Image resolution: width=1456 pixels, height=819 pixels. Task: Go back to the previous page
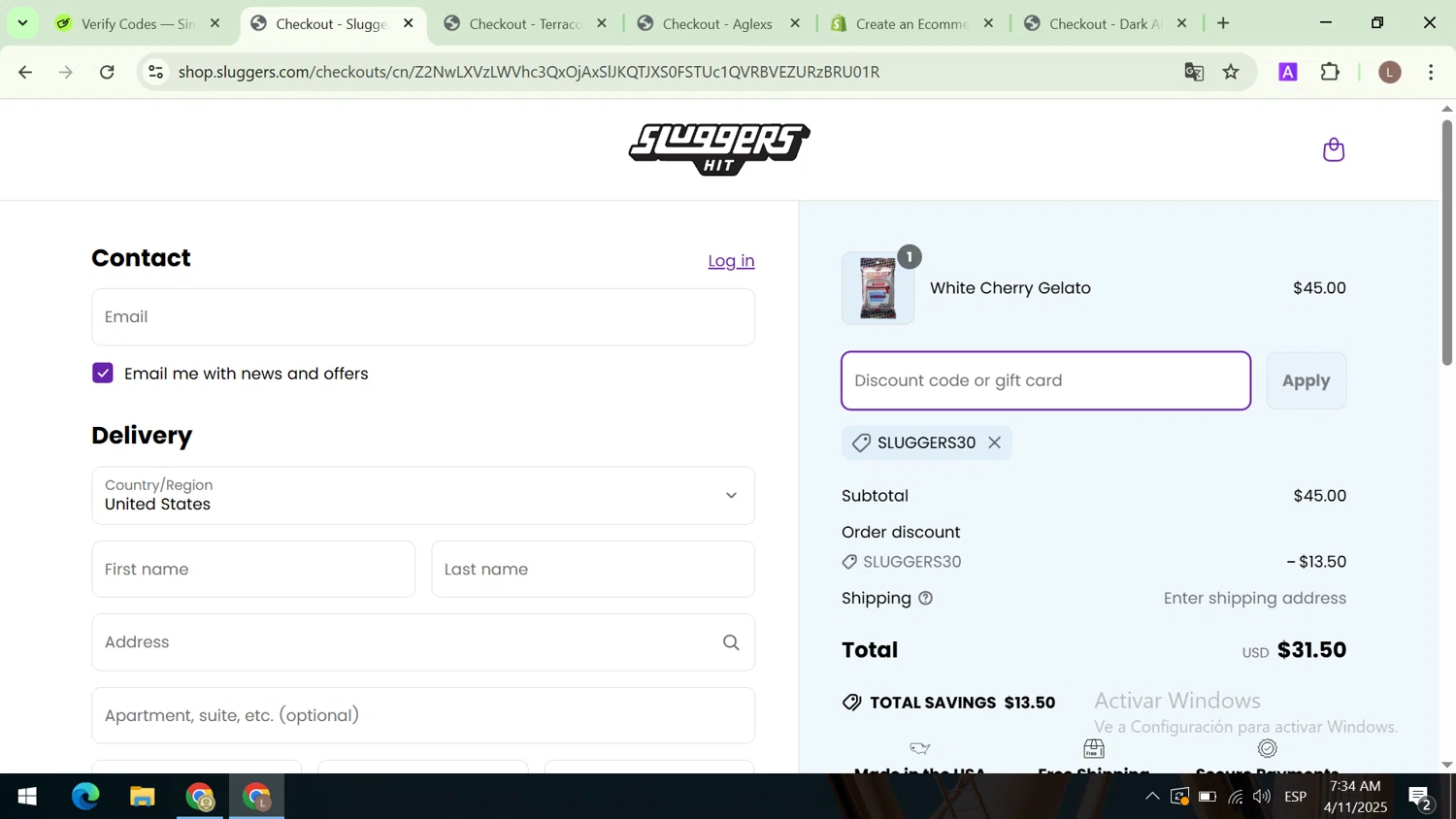coord(25,72)
